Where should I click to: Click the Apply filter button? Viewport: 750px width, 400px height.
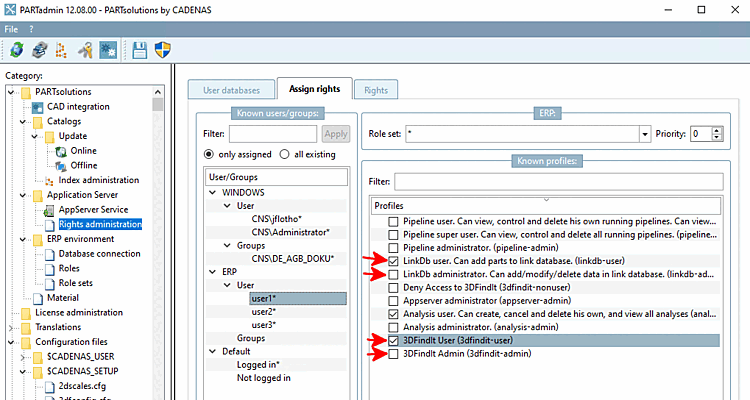(x=336, y=134)
